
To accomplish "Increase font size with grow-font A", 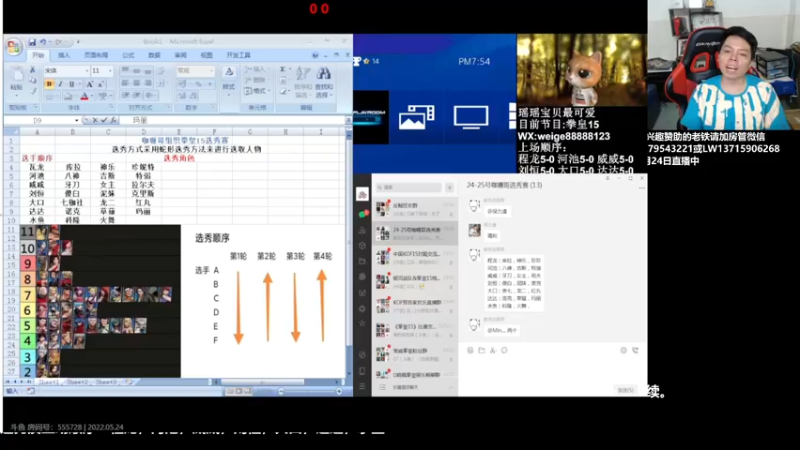I will point(90,84).
